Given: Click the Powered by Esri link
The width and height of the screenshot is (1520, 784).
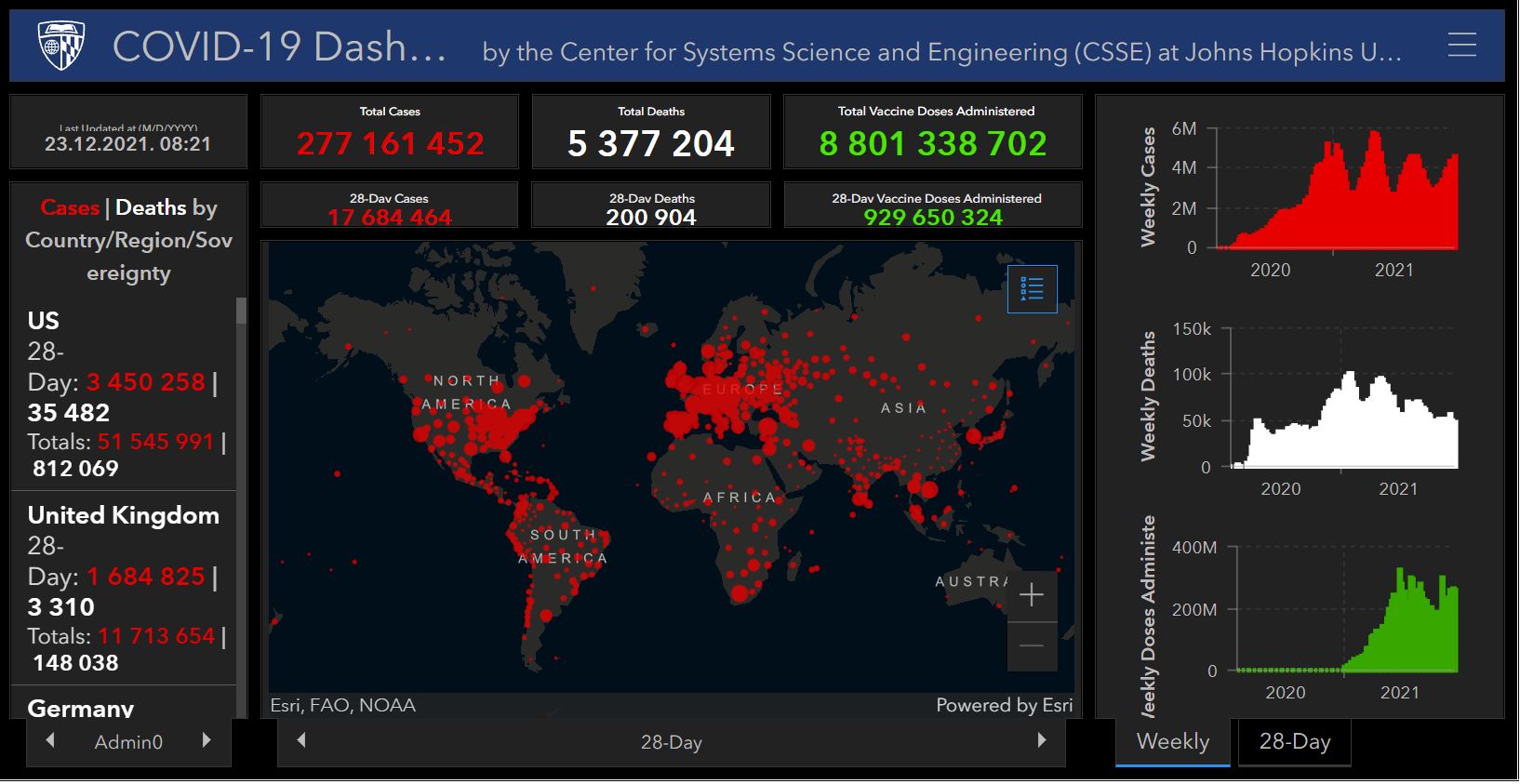Looking at the screenshot, I should coord(1005,705).
